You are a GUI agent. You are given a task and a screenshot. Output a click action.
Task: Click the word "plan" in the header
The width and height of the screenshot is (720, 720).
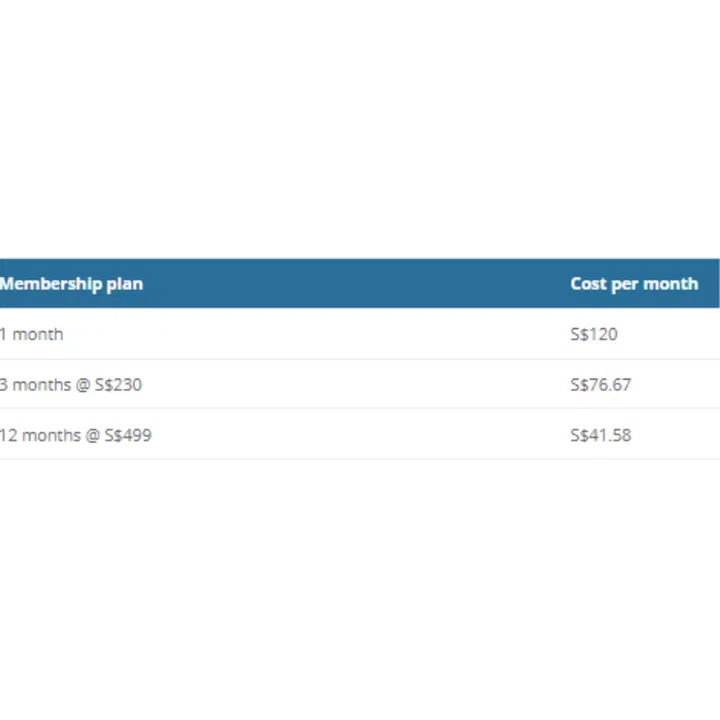click(x=125, y=284)
